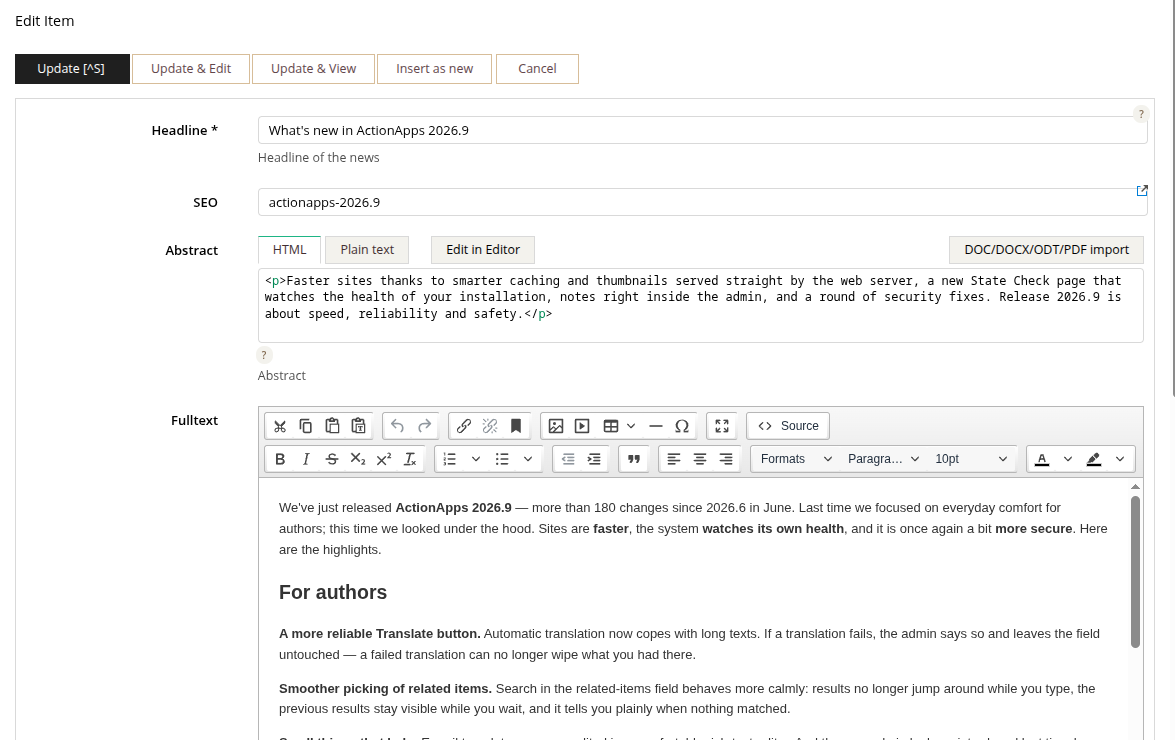Expand the background color picker arrow
The image size is (1175, 740).
(x=1120, y=459)
